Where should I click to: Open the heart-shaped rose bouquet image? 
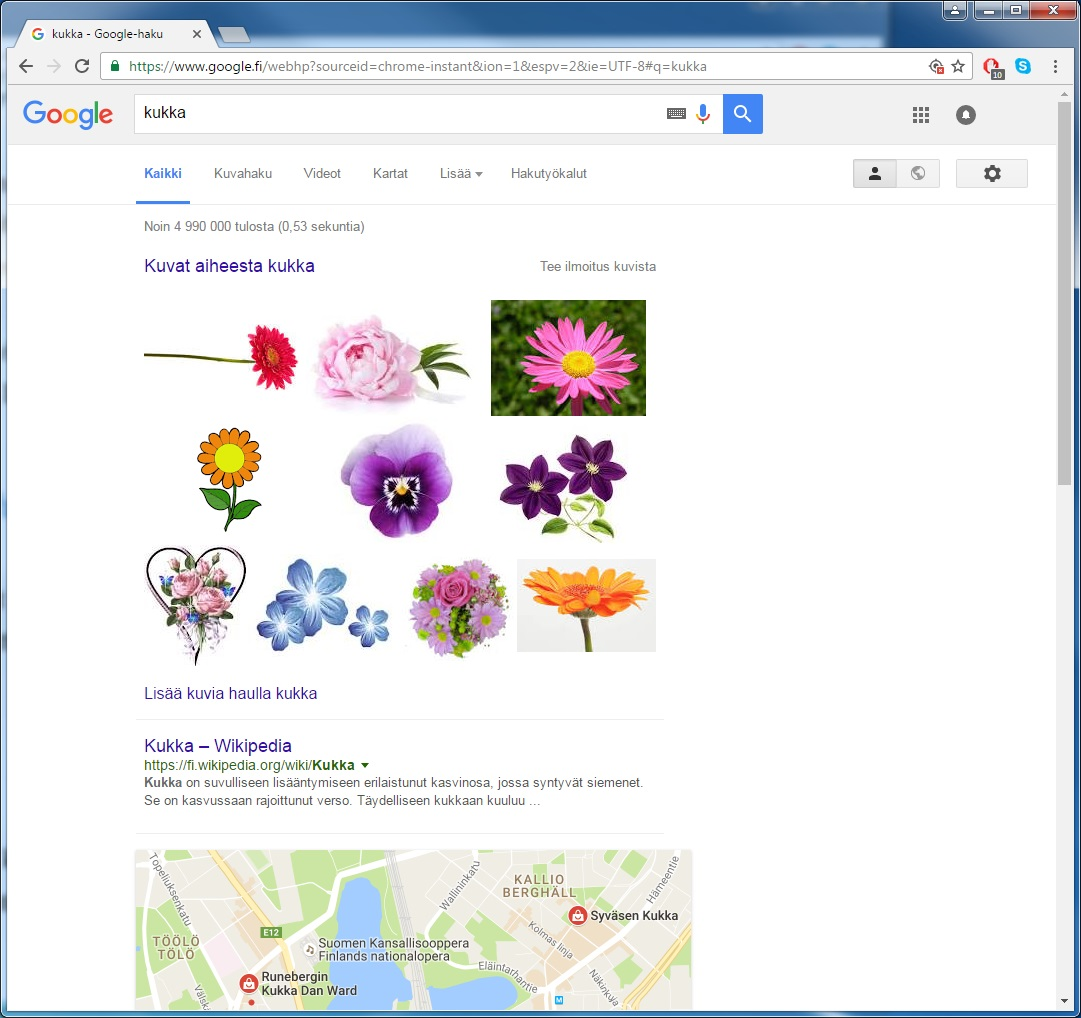pos(196,605)
